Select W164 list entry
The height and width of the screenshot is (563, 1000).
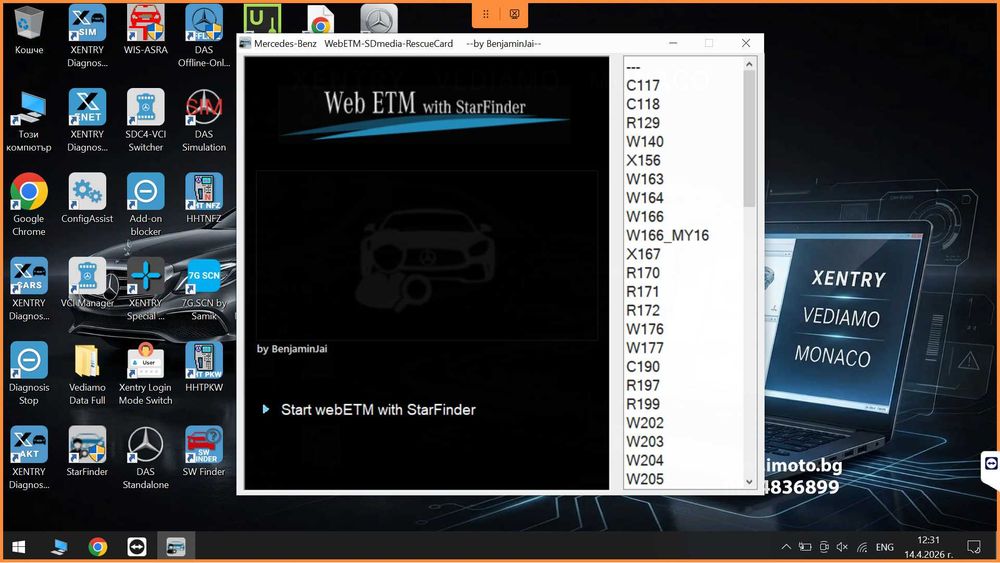coord(645,198)
